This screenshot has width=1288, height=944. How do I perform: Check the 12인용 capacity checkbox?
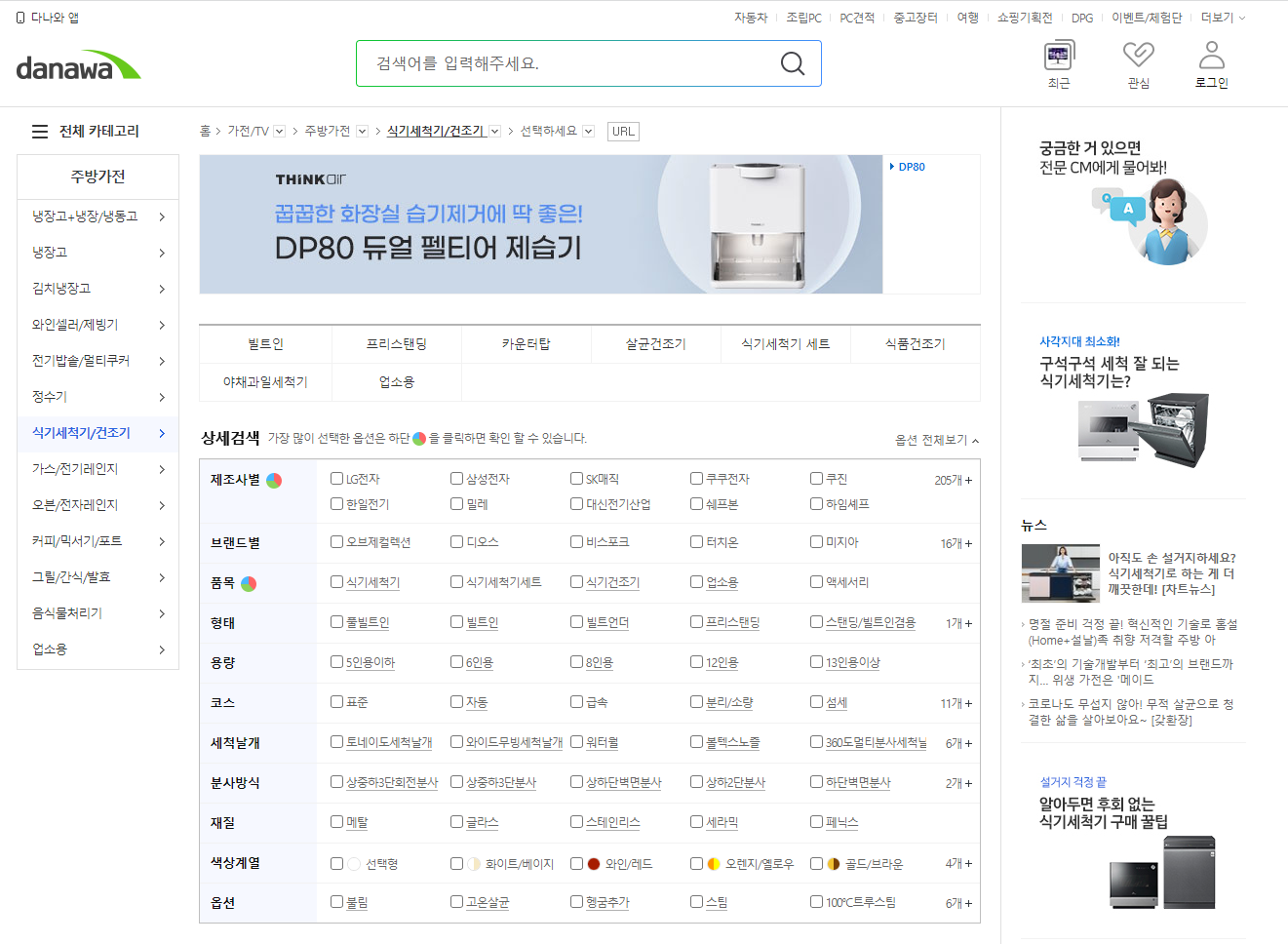[696, 662]
